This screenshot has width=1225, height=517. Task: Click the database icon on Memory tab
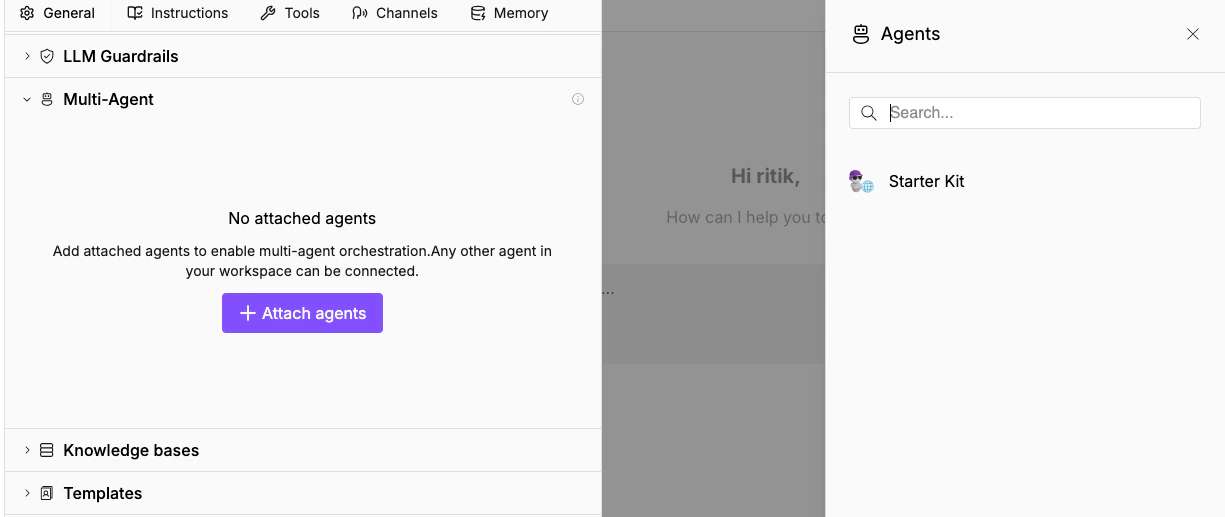click(x=478, y=13)
